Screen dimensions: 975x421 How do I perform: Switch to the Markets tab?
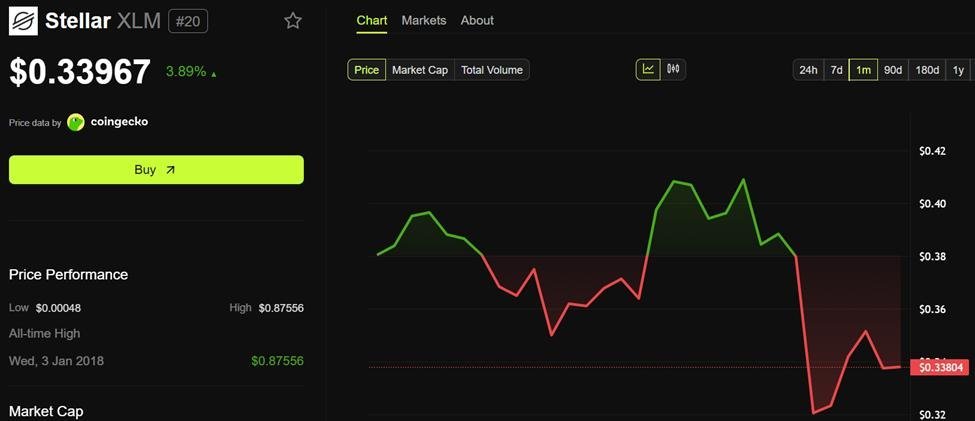tap(424, 20)
